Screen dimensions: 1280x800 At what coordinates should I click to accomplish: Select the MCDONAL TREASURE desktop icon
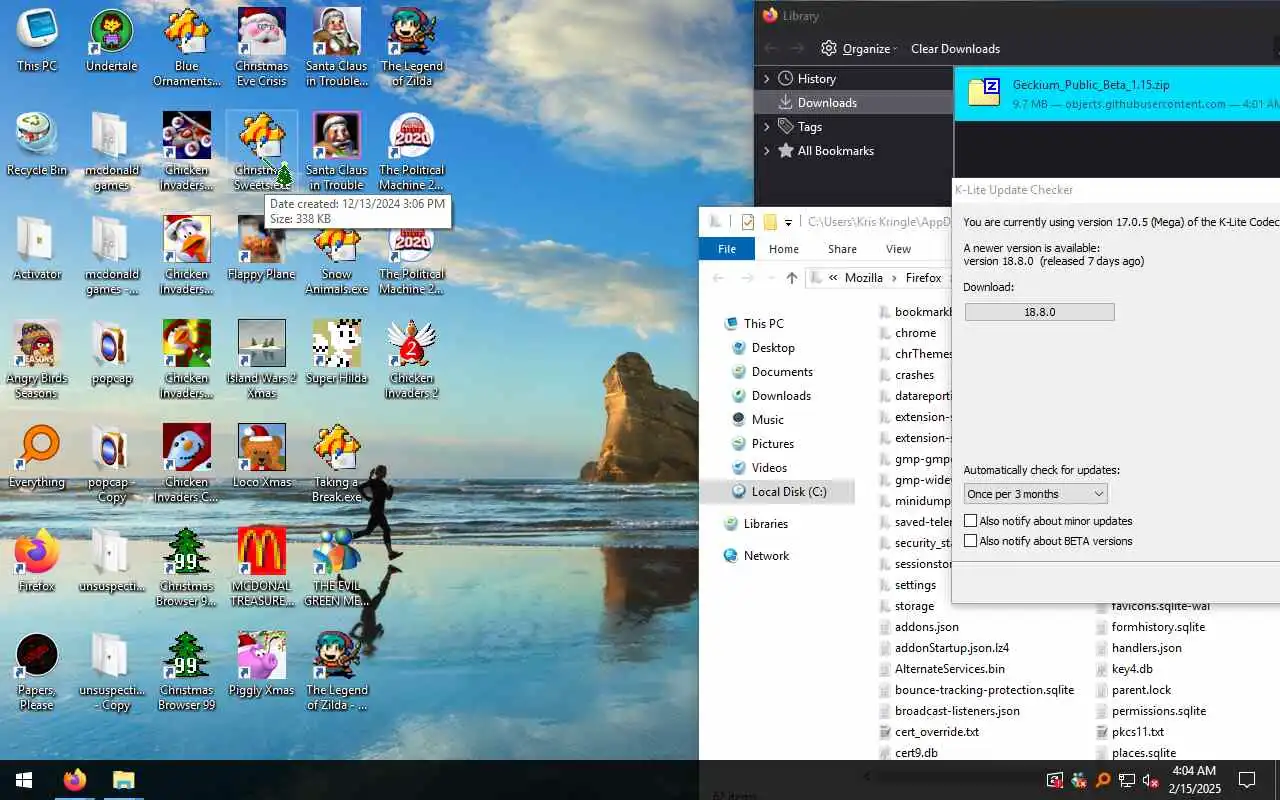[261, 568]
